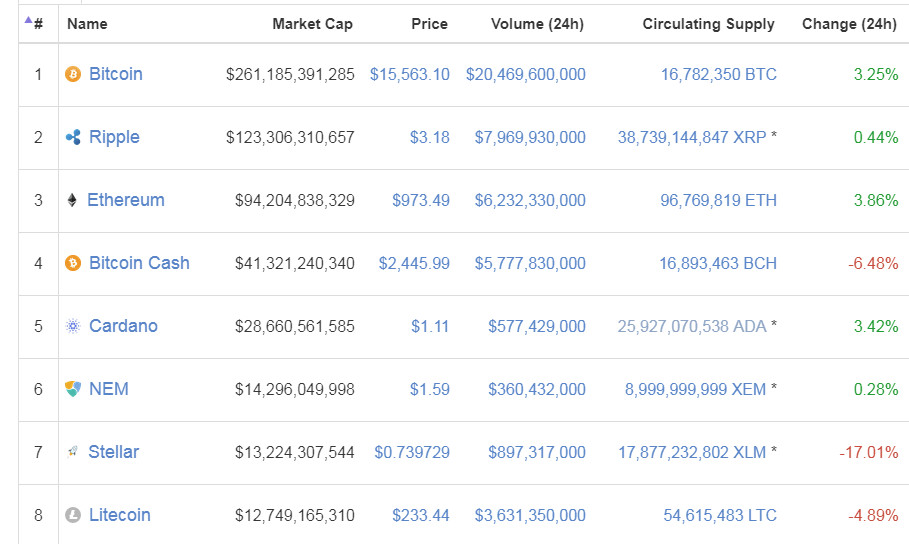Open the Bitcoin Cash name link
This screenshot has width=909, height=544.
(139, 263)
